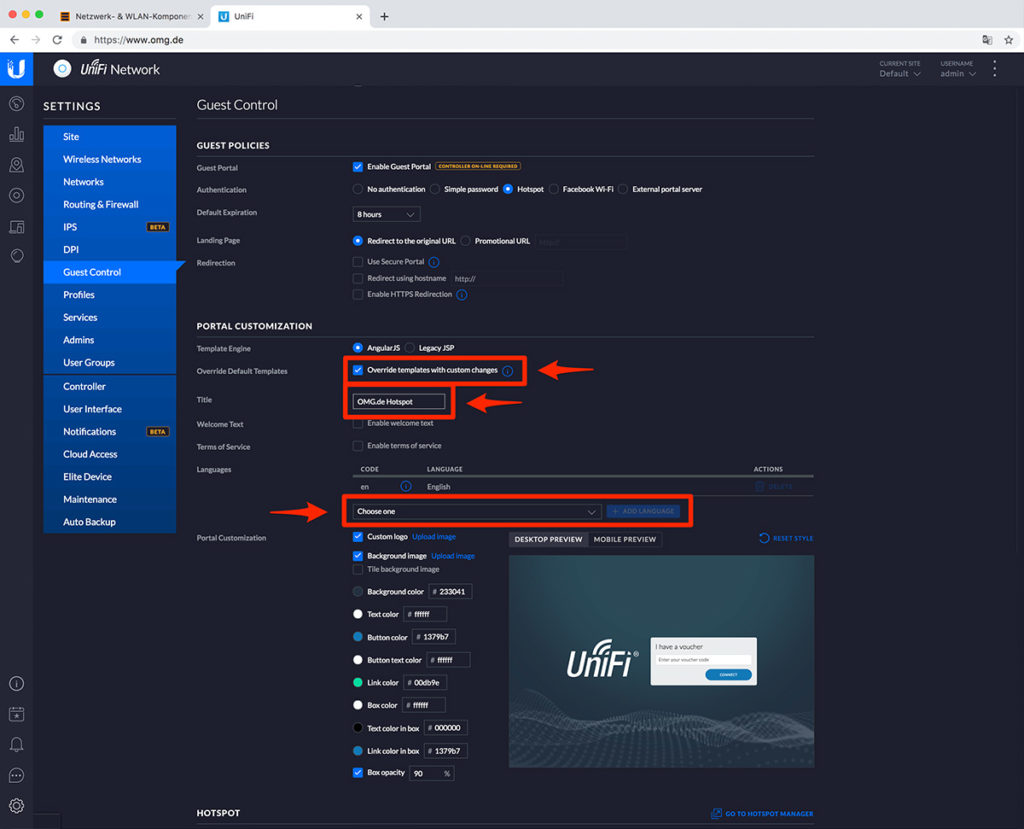Viewport: 1024px width, 829px height.
Task: Click the Add Language button
Action: pos(643,511)
